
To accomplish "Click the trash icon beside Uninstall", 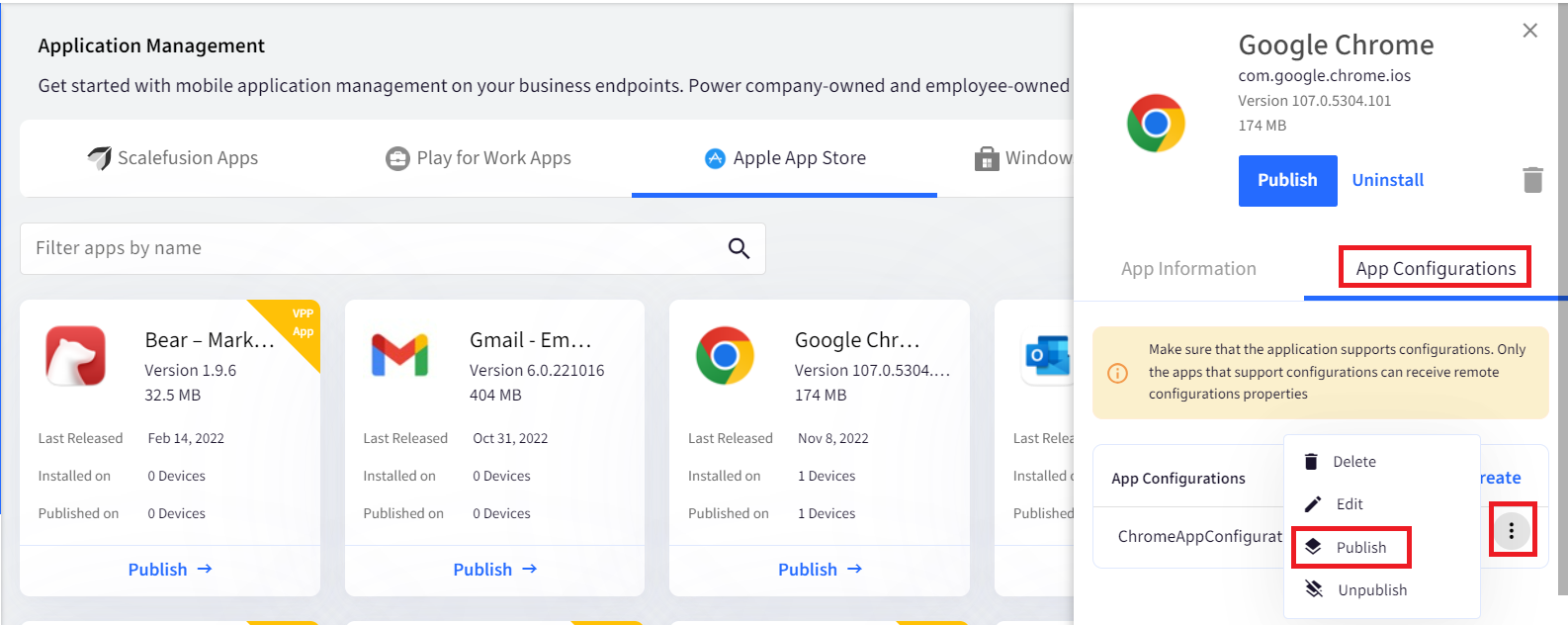I will pos(1532,180).
